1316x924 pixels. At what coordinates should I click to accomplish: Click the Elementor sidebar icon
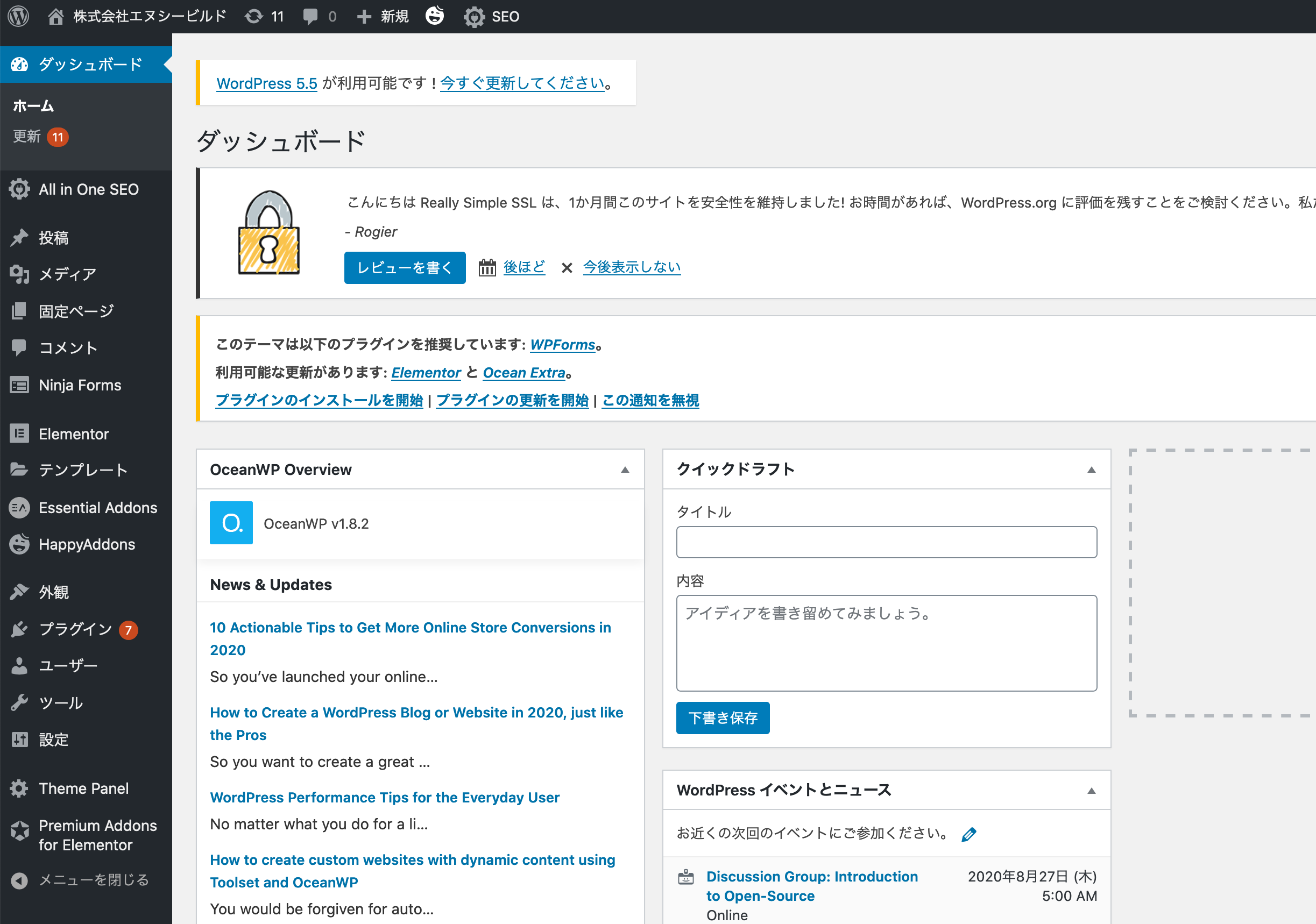click(x=19, y=433)
